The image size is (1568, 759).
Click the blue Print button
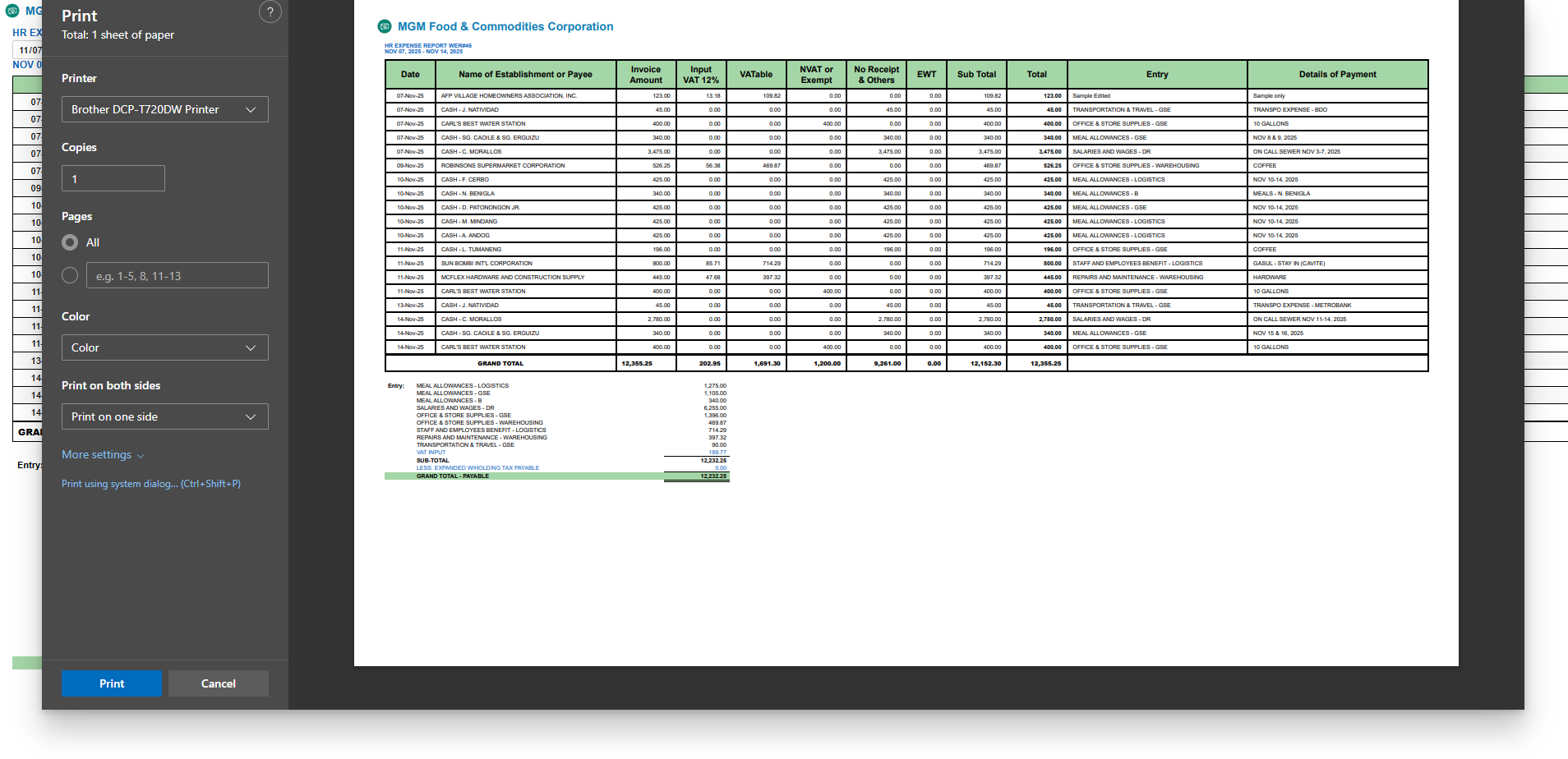click(112, 683)
